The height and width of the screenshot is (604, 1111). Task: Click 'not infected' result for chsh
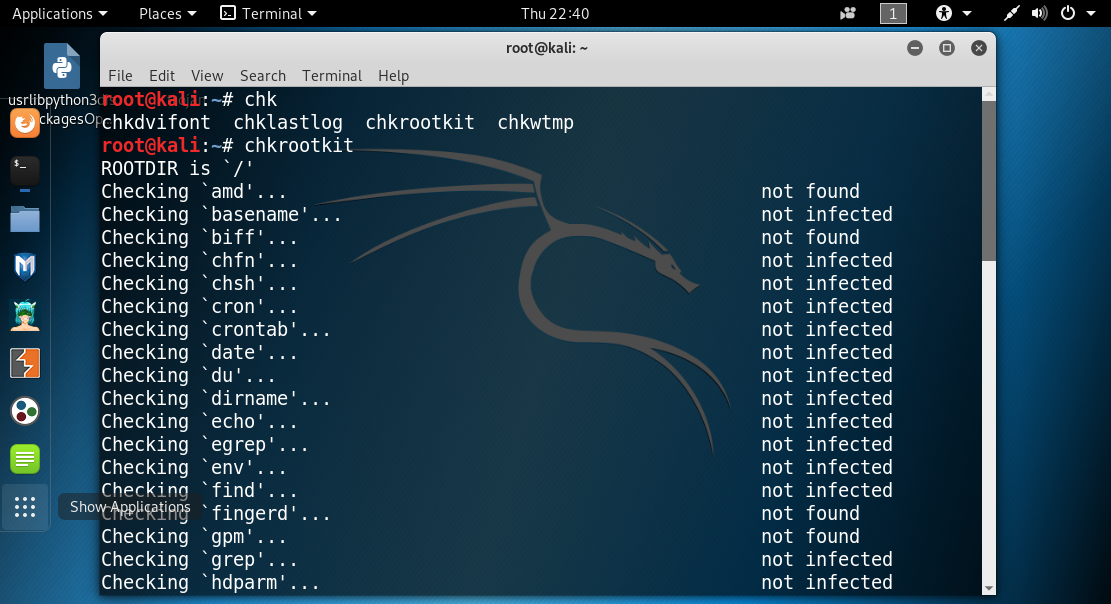click(827, 284)
